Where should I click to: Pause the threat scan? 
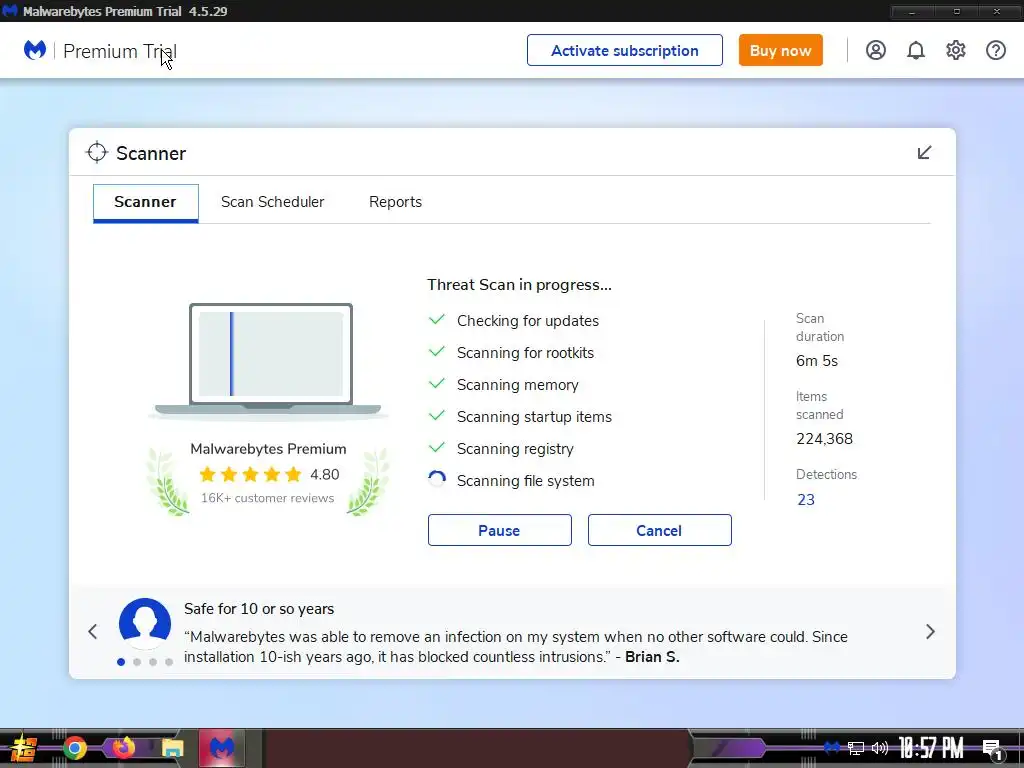pos(500,530)
